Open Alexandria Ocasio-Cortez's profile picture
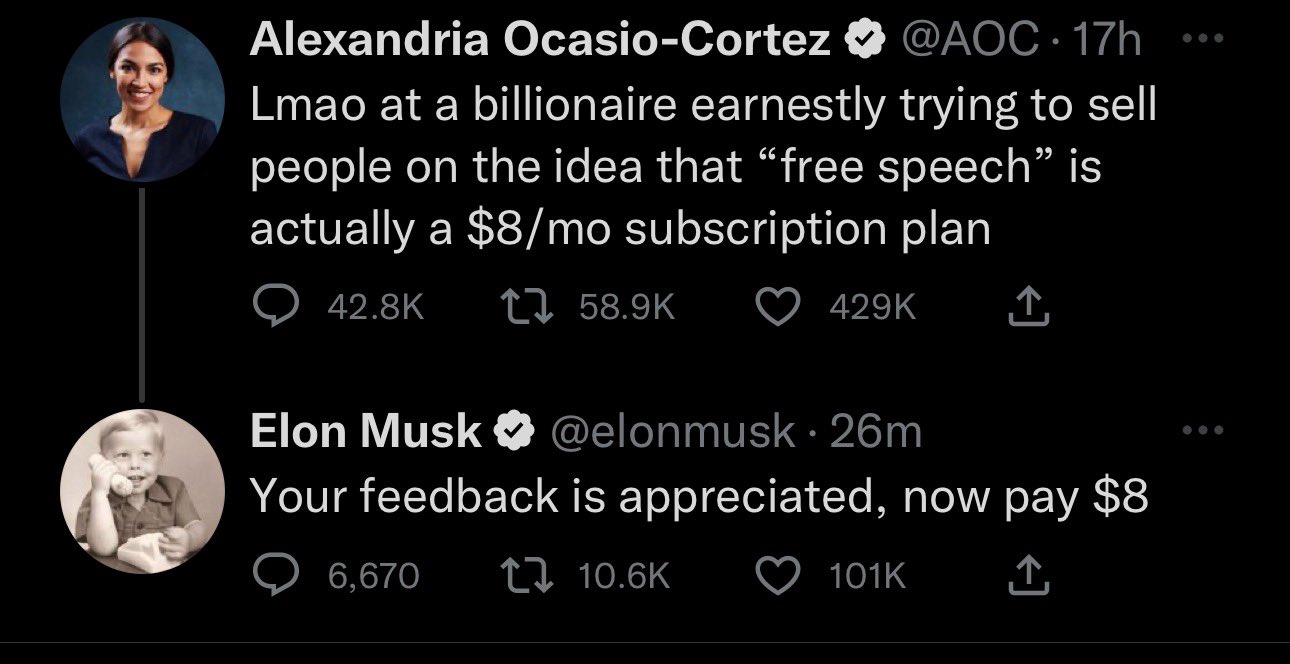This screenshot has height=664, width=1290. pyautogui.click(x=140, y=103)
